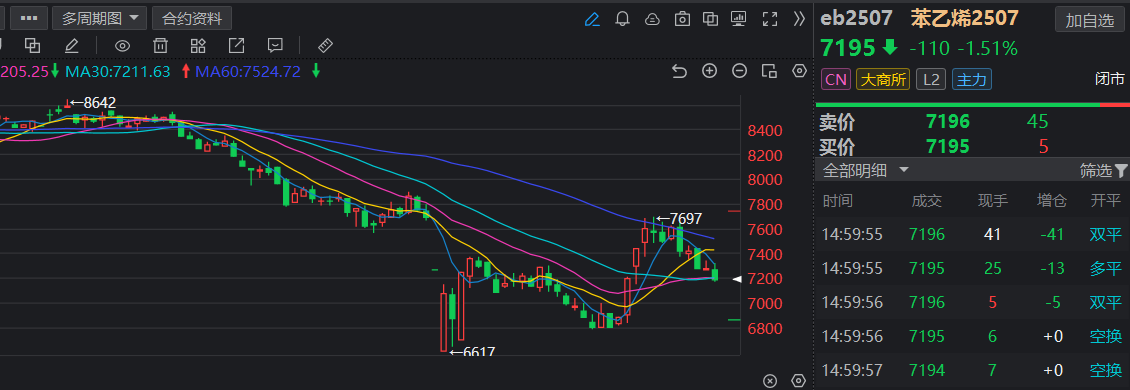Add a comment annotation icon
1130x390 pixels.
pos(275,45)
